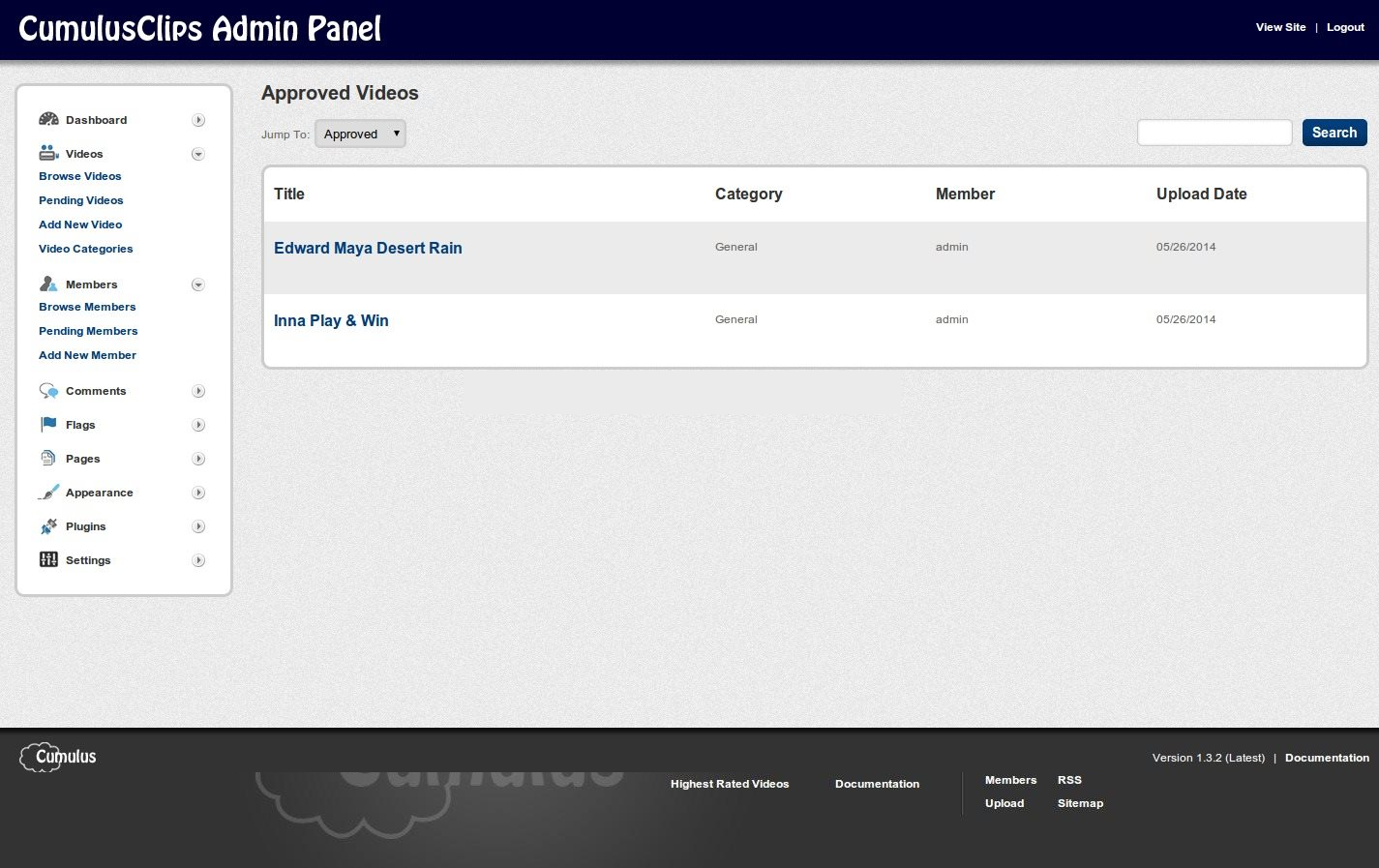Select Add New Member menu item

coord(87,355)
